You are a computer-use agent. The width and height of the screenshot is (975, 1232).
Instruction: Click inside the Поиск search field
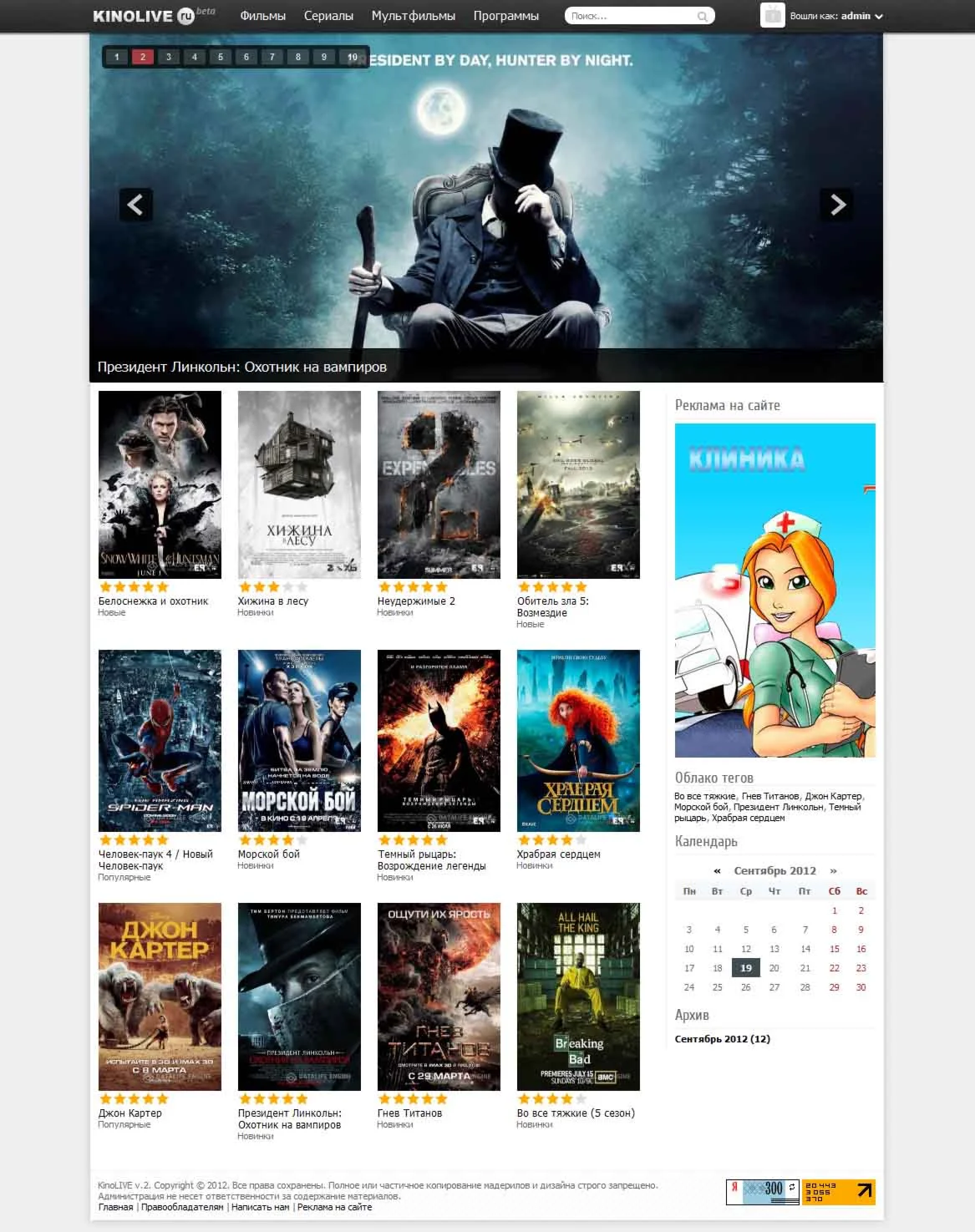(x=627, y=15)
